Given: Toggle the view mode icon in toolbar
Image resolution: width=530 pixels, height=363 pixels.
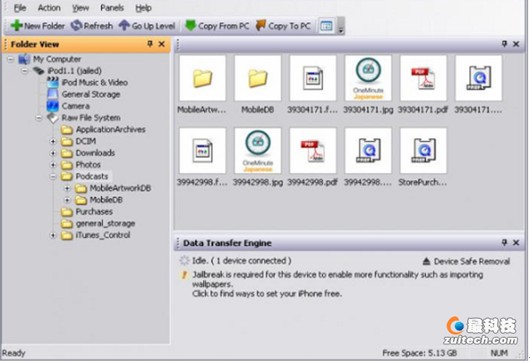Looking at the screenshot, I should click(x=326, y=26).
